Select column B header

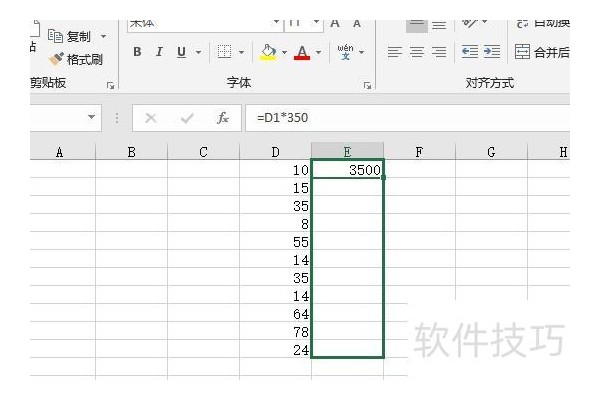pyautogui.click(x=131, y=152)
